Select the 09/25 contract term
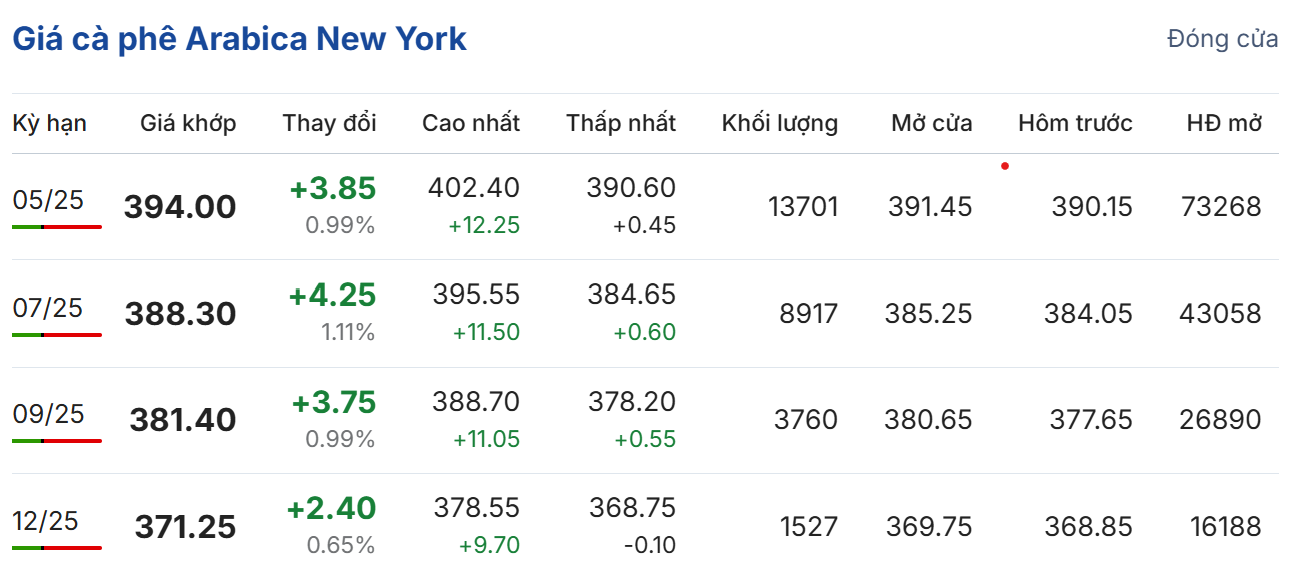Viewport: 1296px width, 576px height. [x=48, y=413]
